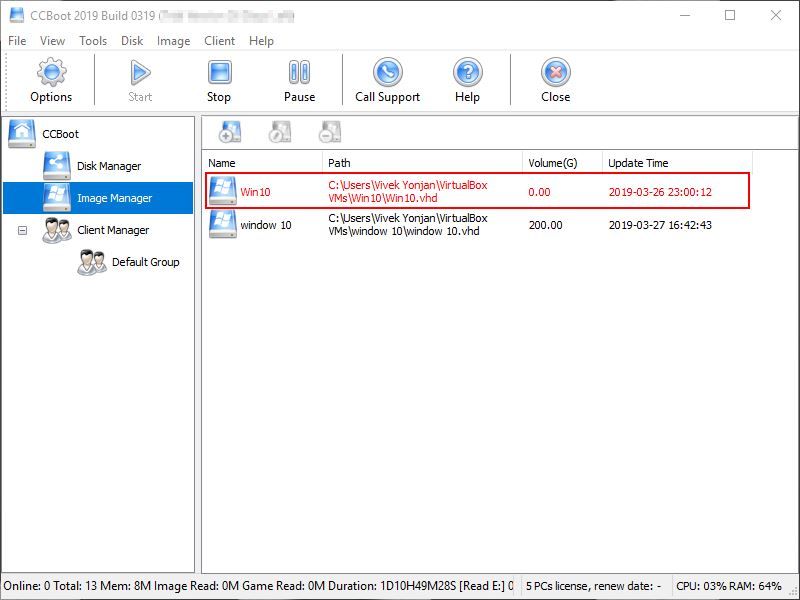Click the Edit Image icon
Viewport: 800px width, 600px height.
coord(280,132)
